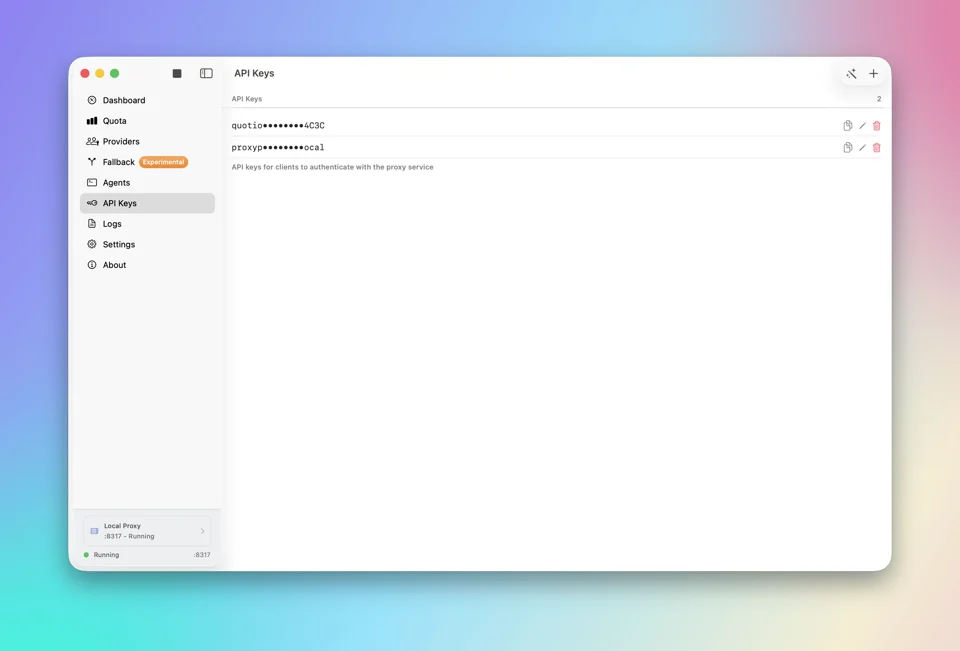
Task: Delete the proxyp key ending ocal
Action: click(877, 148)
